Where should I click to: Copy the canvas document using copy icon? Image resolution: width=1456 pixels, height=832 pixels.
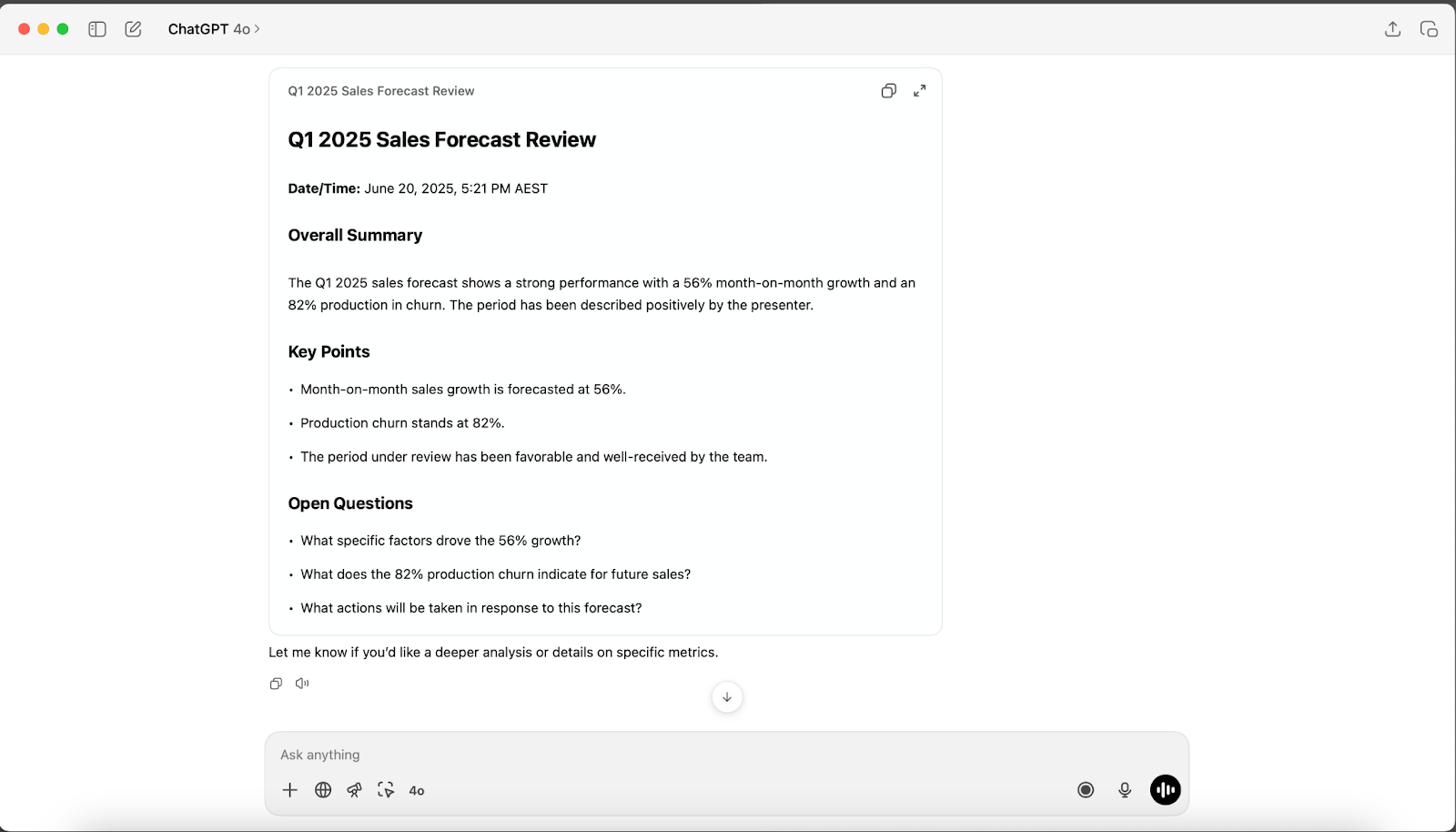click(x=888, y=90)
